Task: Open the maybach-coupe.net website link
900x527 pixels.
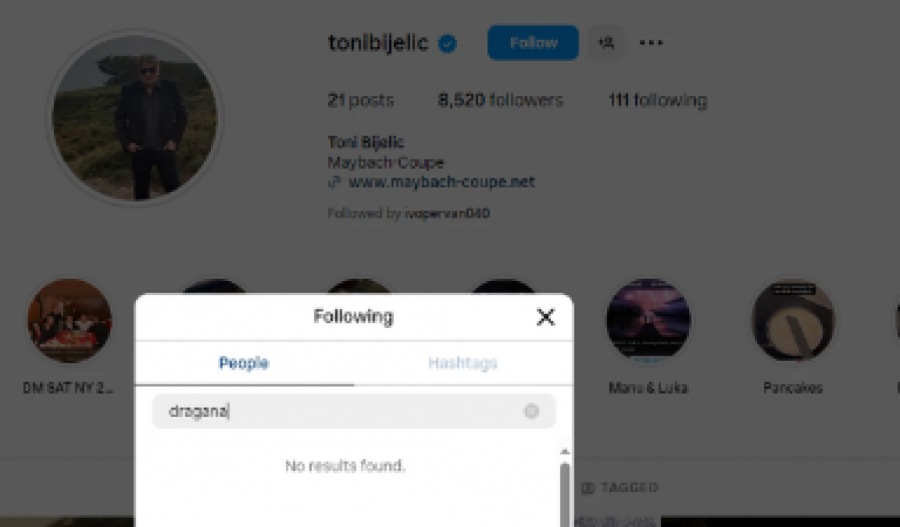Action: (441, 182)
